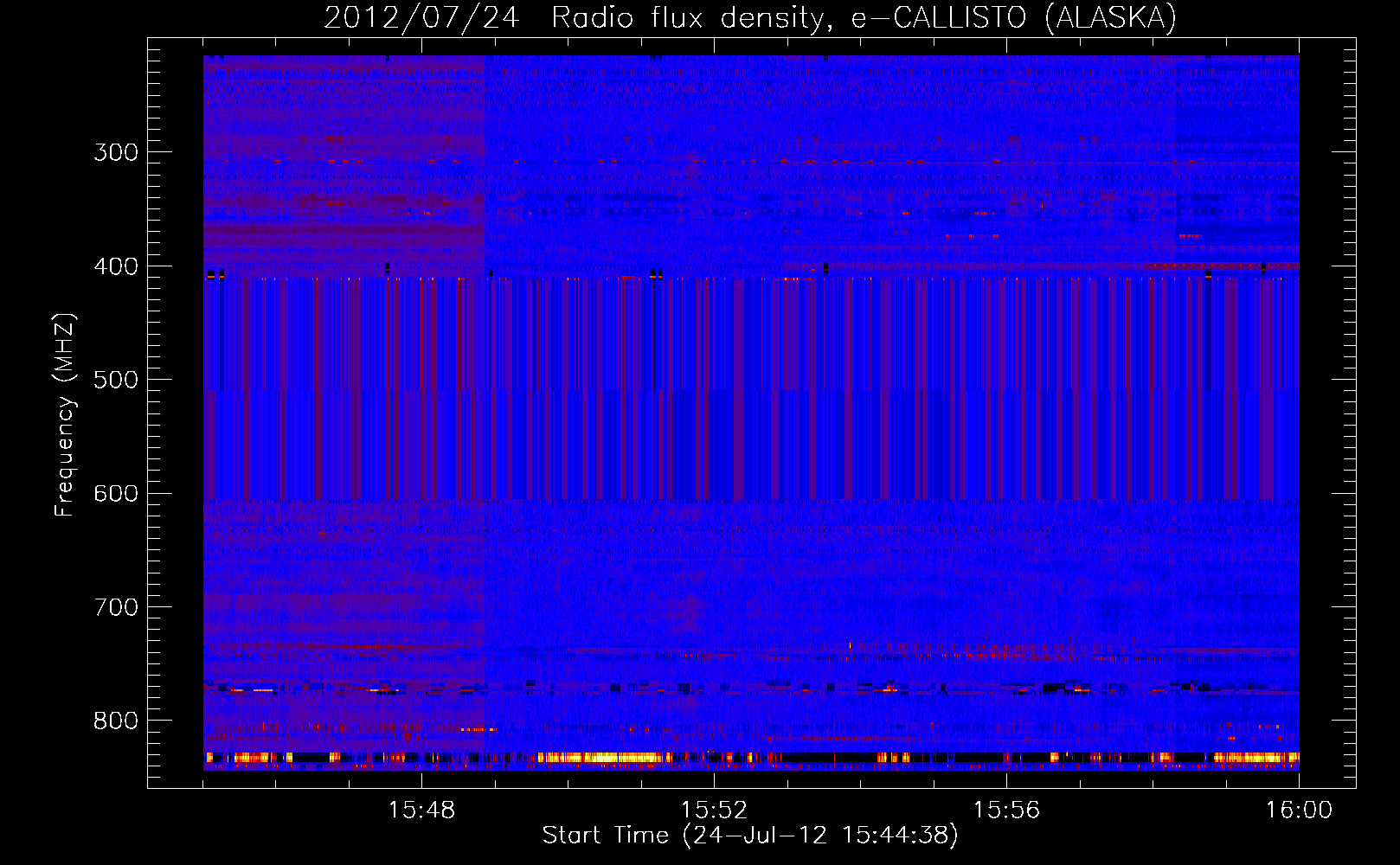Viewport: 1400px width, 865px height.
Task: Click the 800 frequency tick label
Action: [x=116, y=721]
